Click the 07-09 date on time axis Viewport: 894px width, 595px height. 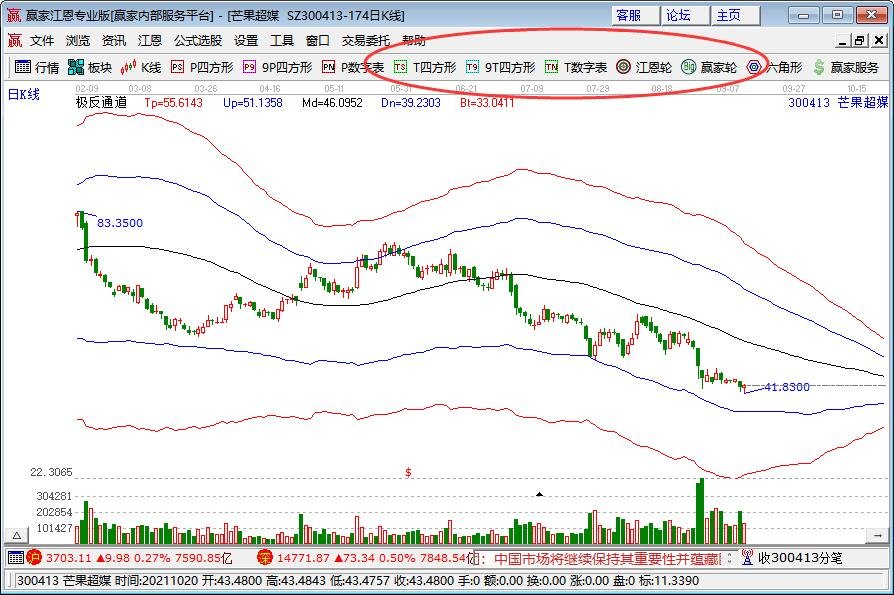(x=532, y=89)
